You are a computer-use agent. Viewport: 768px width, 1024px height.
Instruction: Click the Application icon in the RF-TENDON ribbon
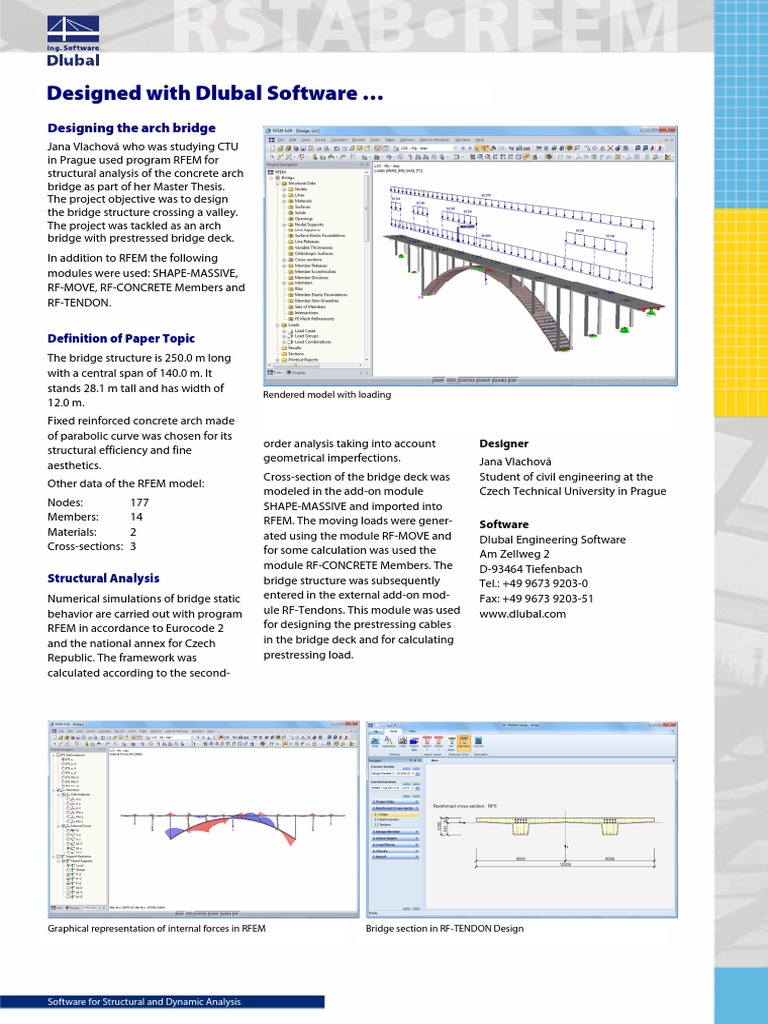tap(389, 743)
